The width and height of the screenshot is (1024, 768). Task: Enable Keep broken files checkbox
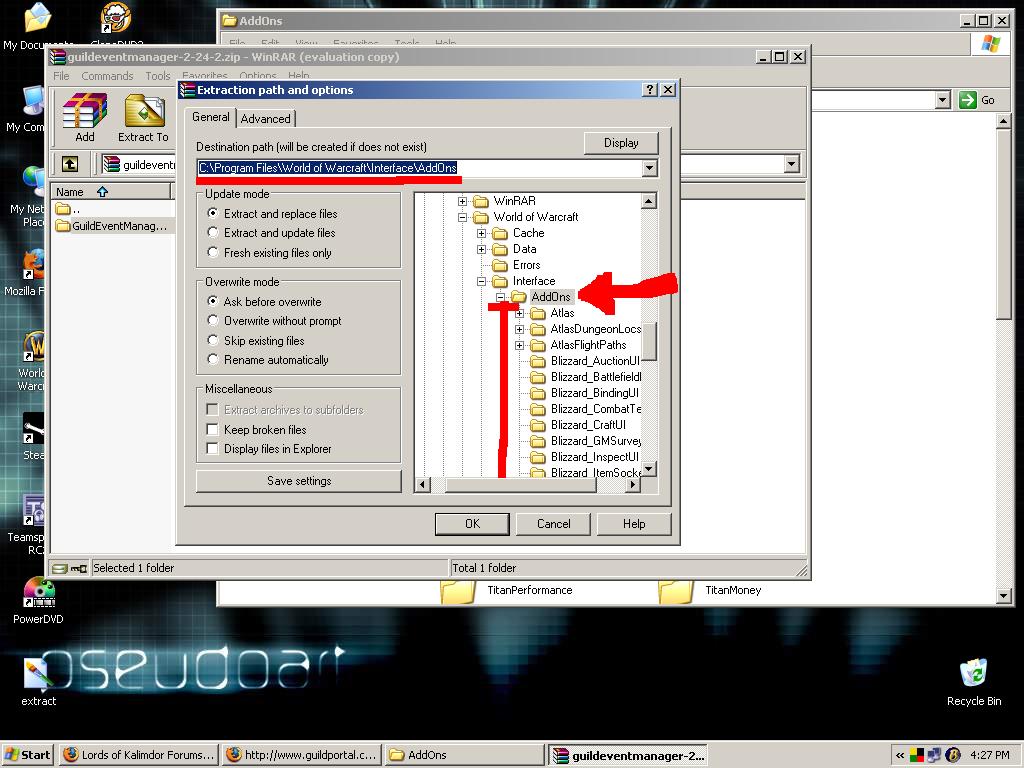tap(212, 429)
